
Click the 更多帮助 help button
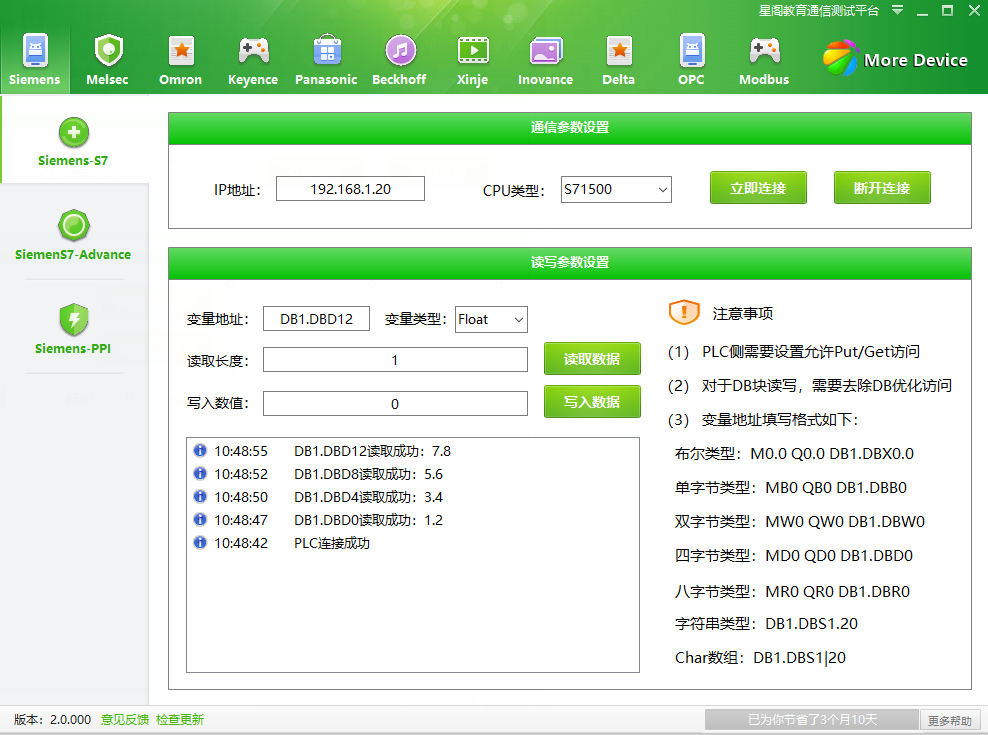(x=950, y=721)
